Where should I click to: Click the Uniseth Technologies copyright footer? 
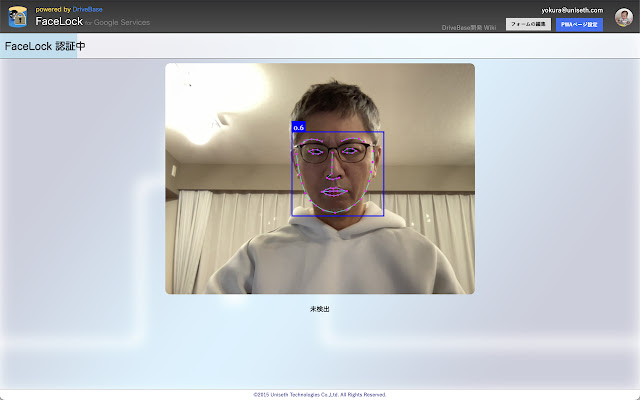319,394
